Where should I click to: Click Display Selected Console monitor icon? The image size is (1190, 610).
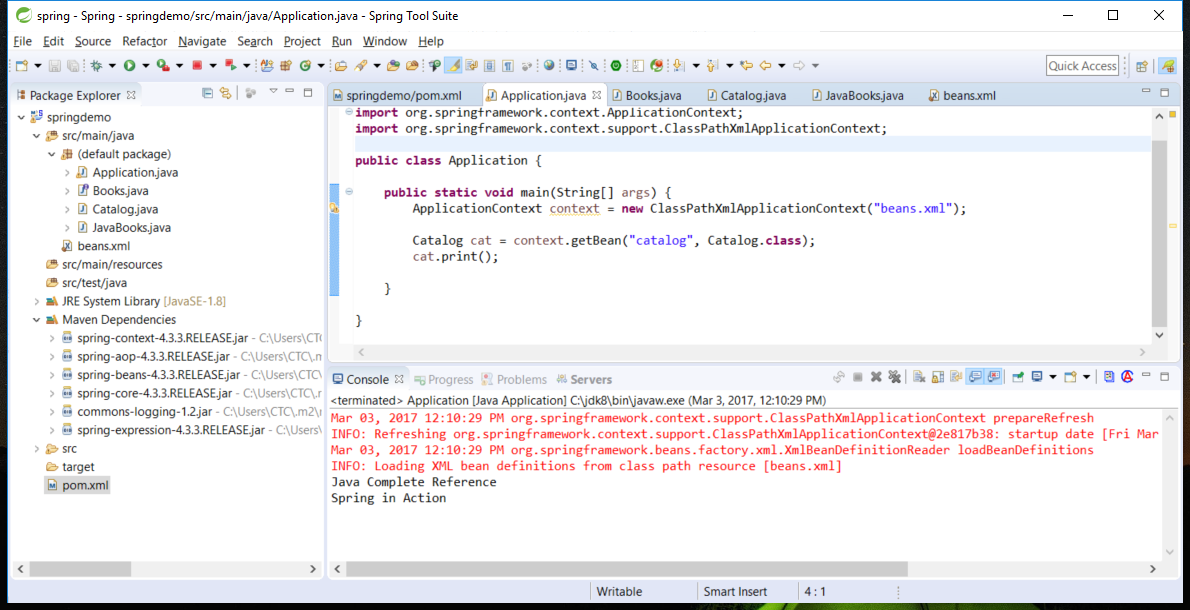tap(1037, 377)
